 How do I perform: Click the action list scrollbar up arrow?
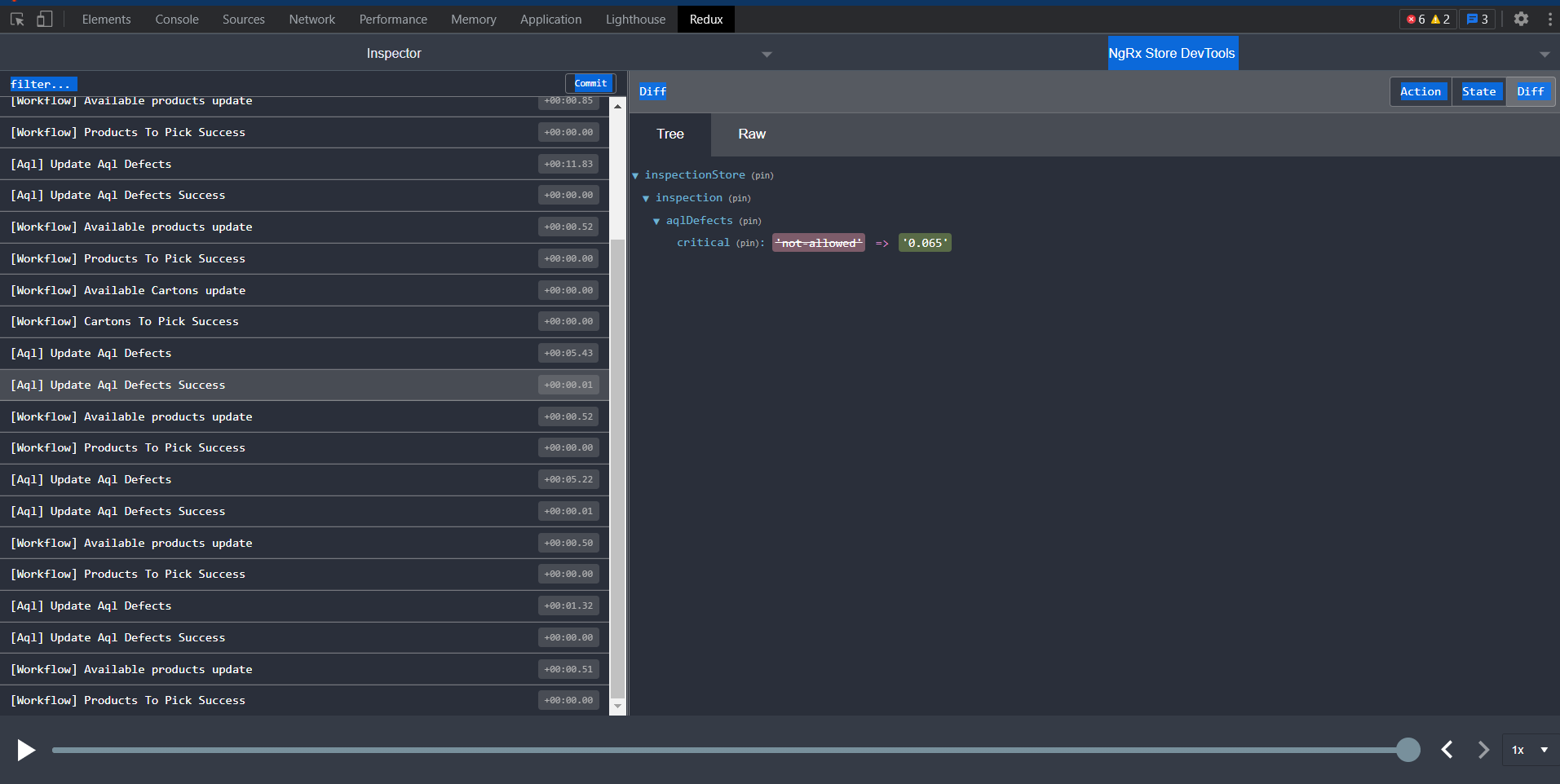(x=617, y=107)
